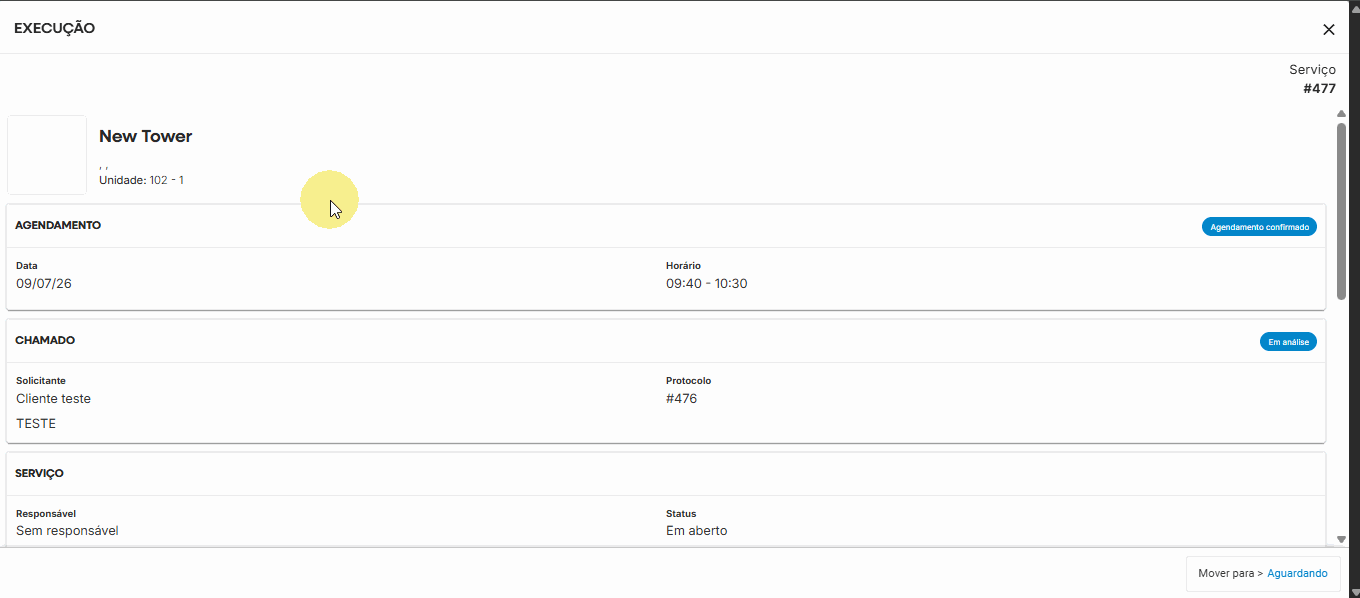Click the scrollbar up arrow
The width and height of the screenshot is (1360, 598).
pos(1341,114)
